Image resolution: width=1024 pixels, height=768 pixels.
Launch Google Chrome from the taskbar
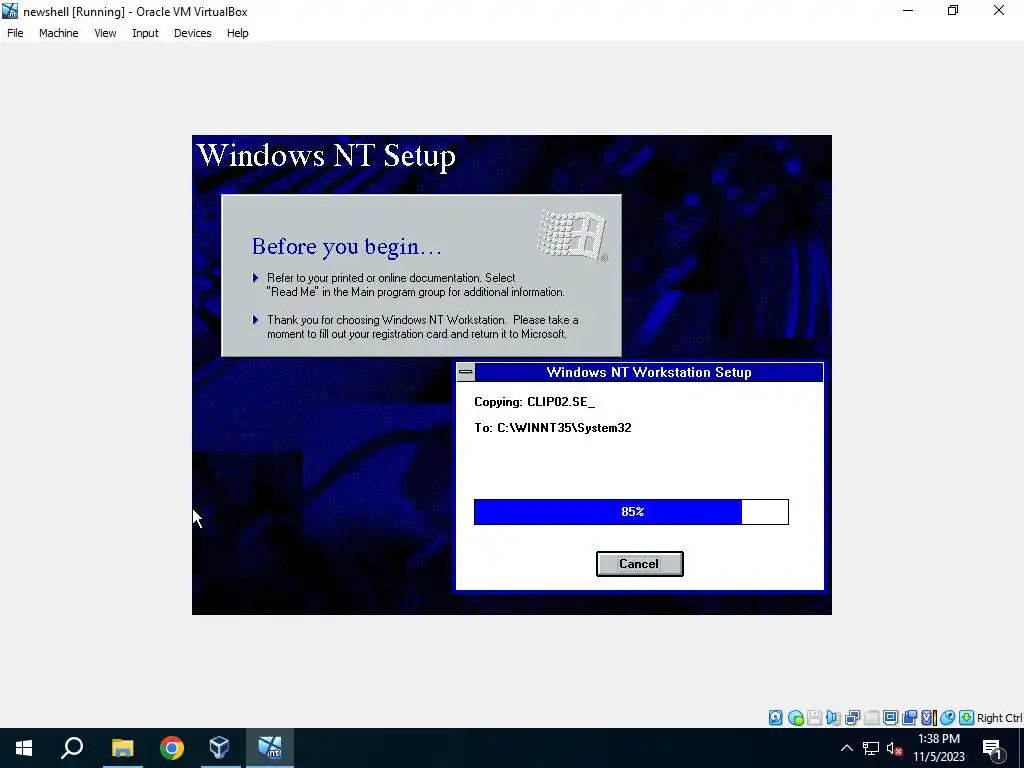tap(171, 748)
